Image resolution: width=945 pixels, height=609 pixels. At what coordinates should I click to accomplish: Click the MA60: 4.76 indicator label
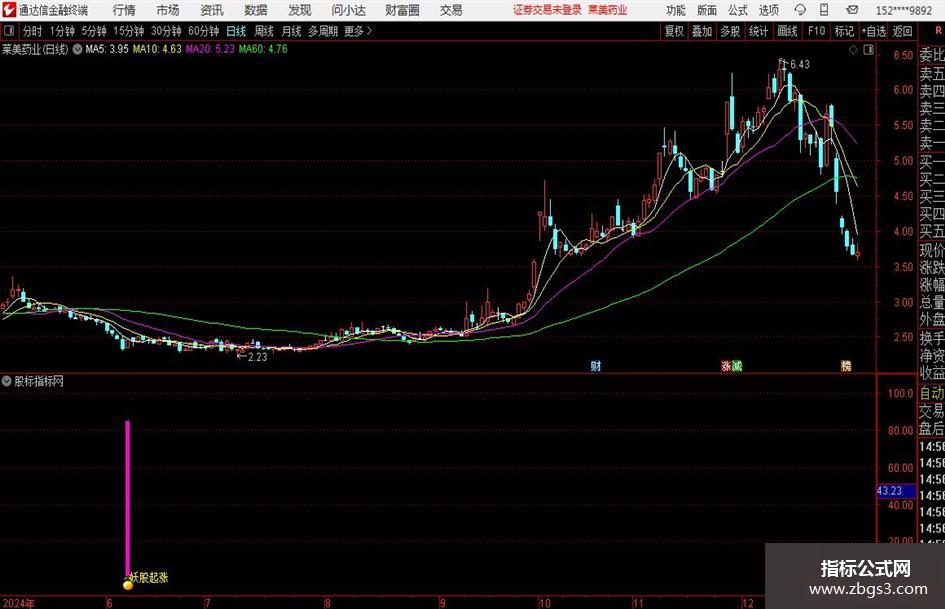pos(263,49)
